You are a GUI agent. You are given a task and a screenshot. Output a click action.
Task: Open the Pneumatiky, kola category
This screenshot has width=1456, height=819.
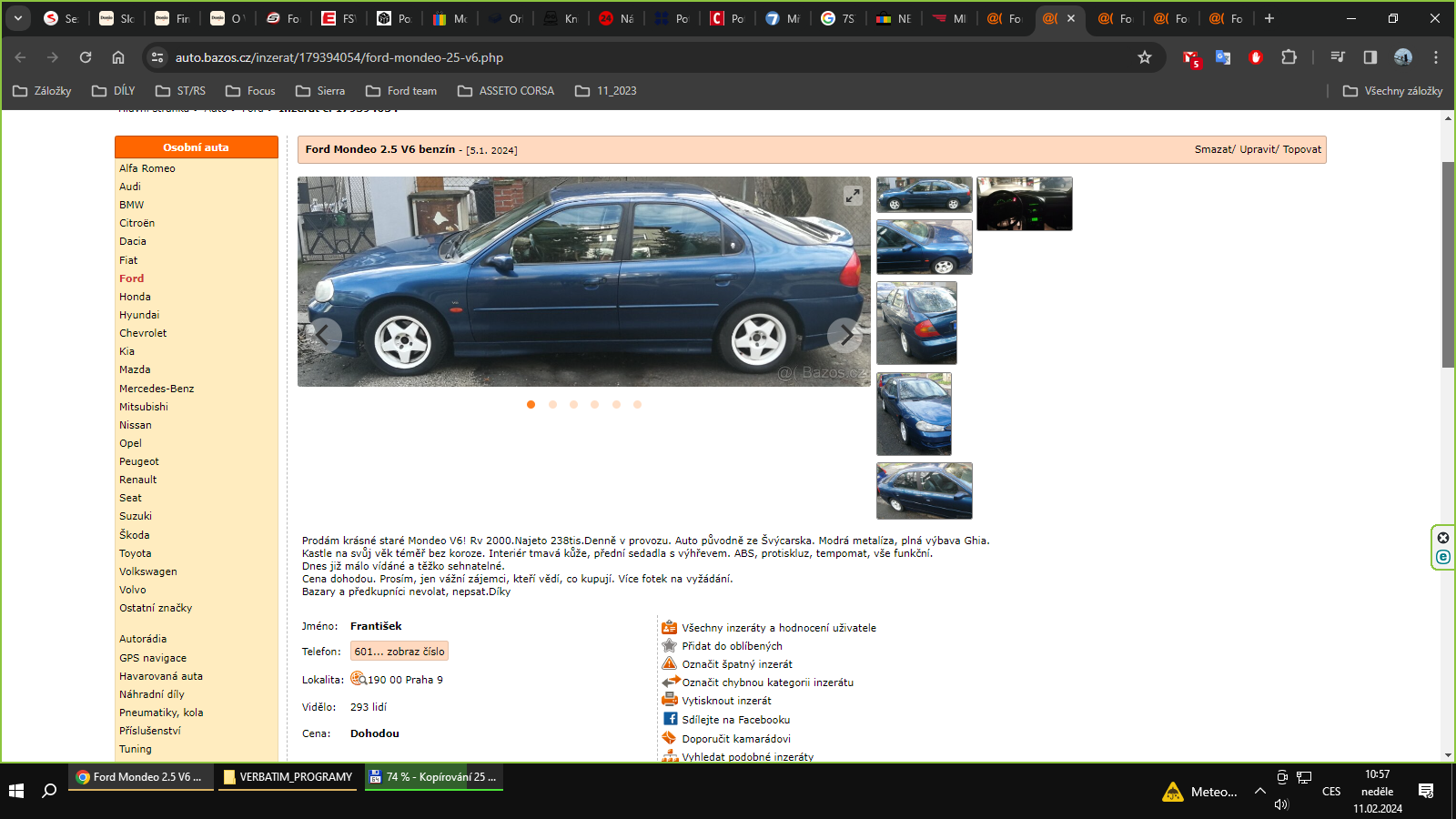tap(161, 713)
